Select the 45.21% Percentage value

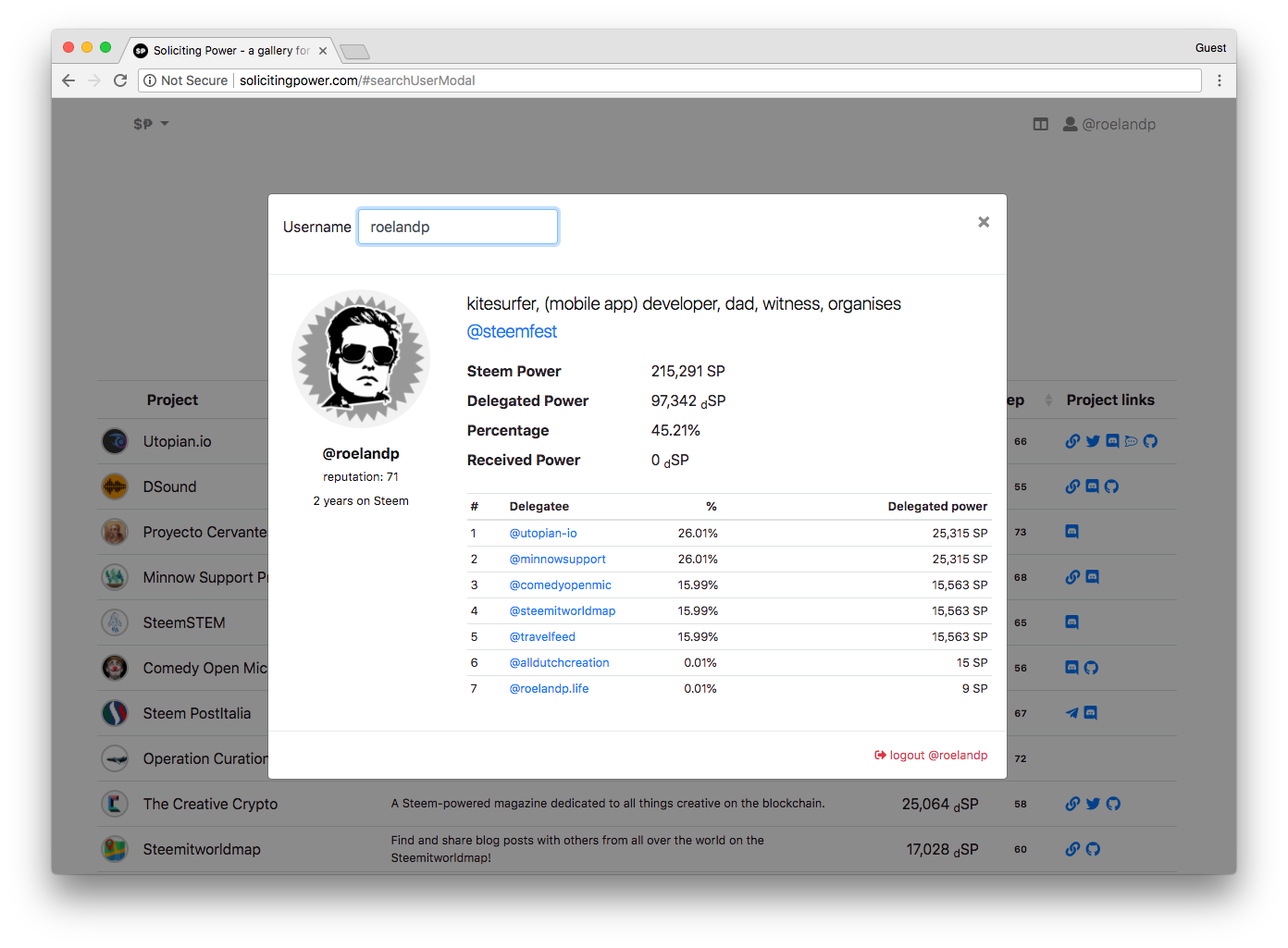pyautogui.click(x=675, y=430)
